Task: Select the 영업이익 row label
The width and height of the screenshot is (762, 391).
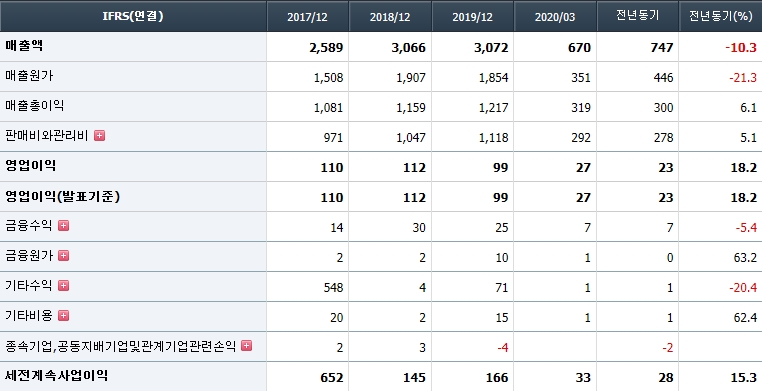Action: tap(31, 166)
